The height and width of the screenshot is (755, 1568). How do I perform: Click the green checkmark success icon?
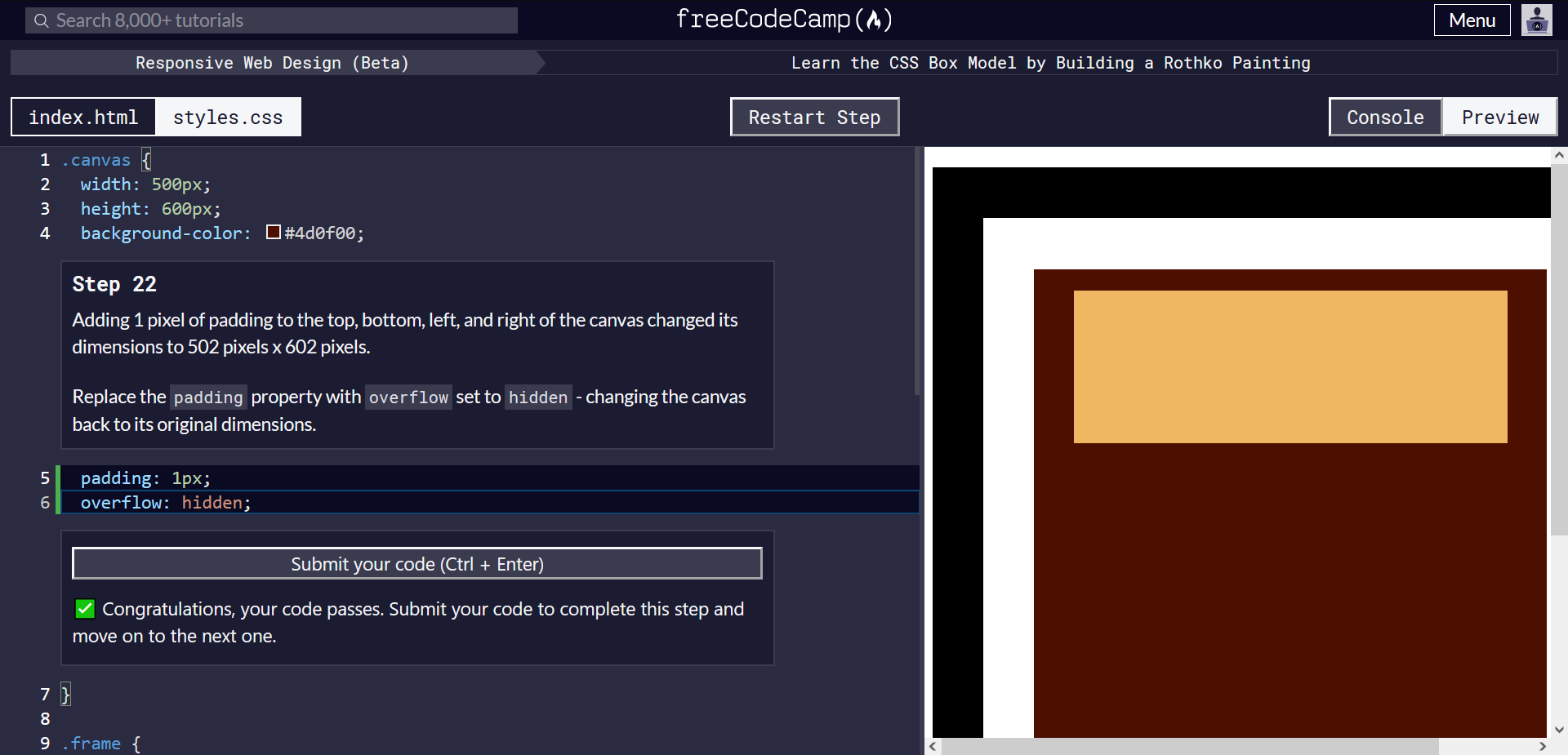(x=85, y=608)
